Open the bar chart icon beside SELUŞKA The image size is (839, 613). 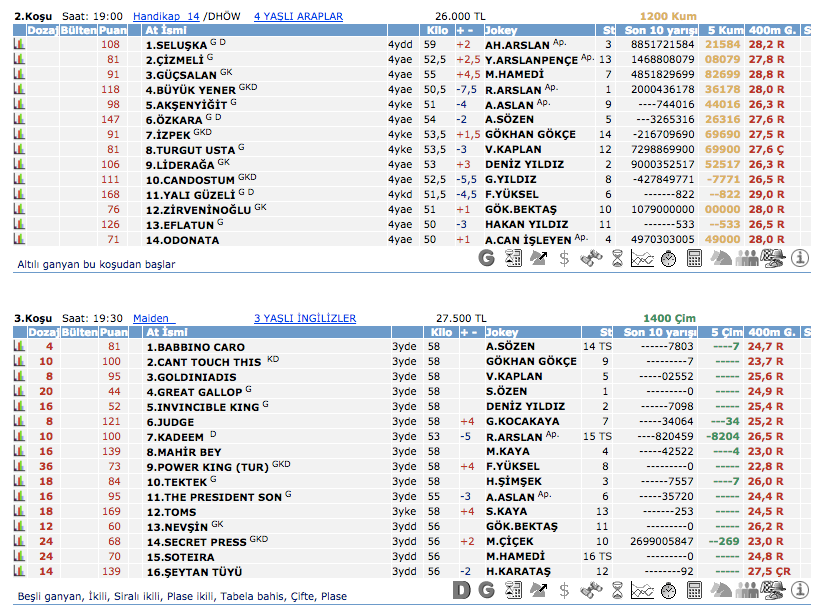click(x=18, y=45)
